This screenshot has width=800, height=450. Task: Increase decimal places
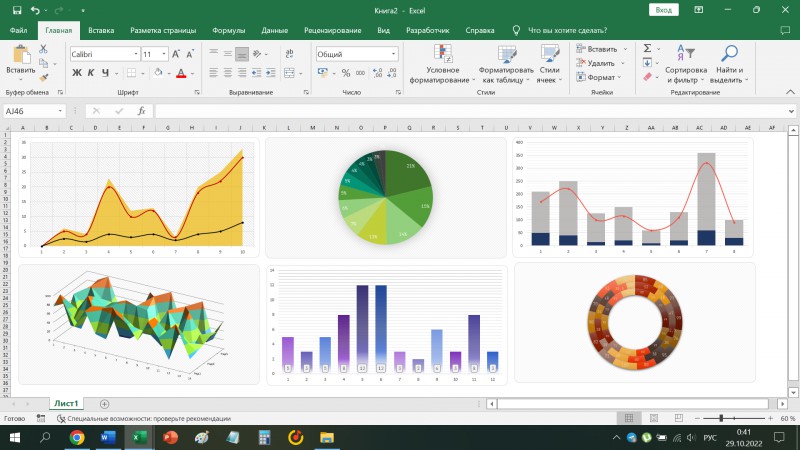pos(378,73)
